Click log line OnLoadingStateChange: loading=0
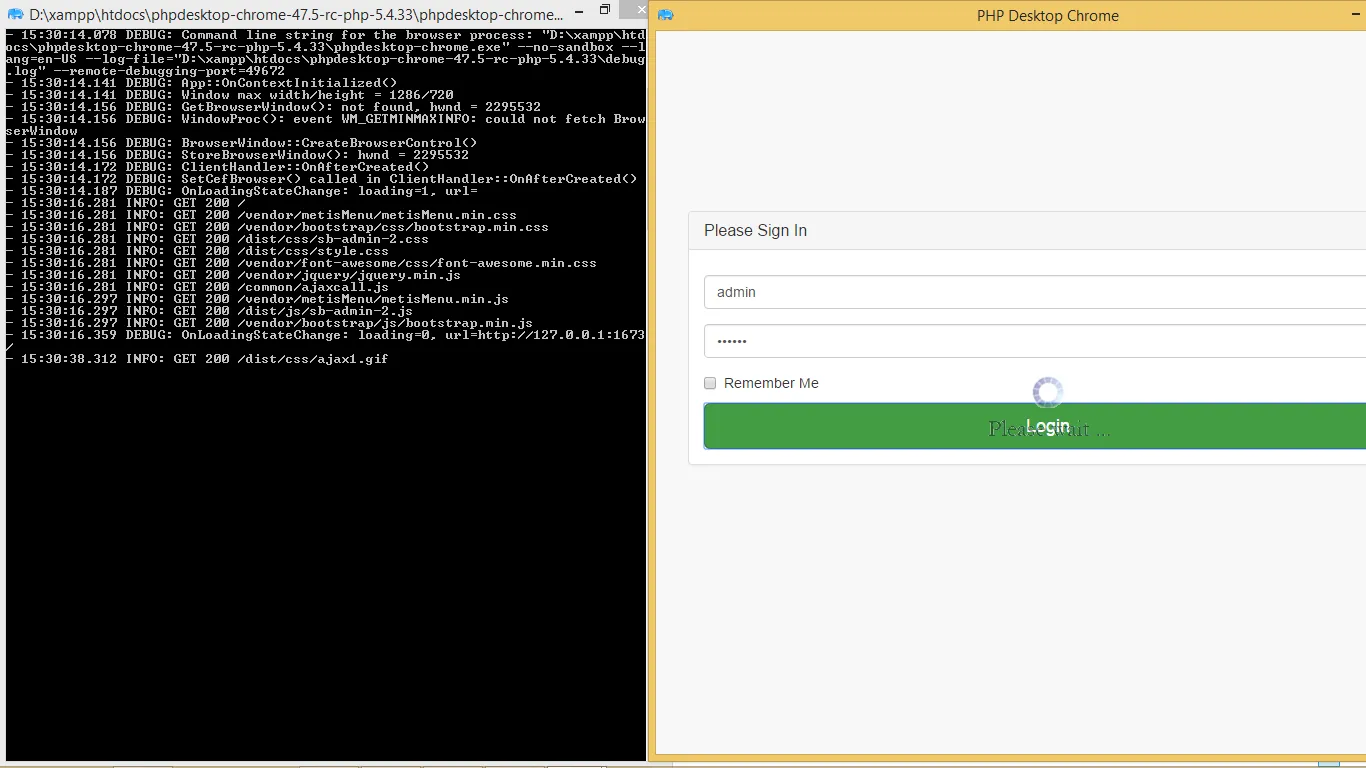Image resolution: width=1366 pixels, height=768 pixels. (x=325, y=341)
